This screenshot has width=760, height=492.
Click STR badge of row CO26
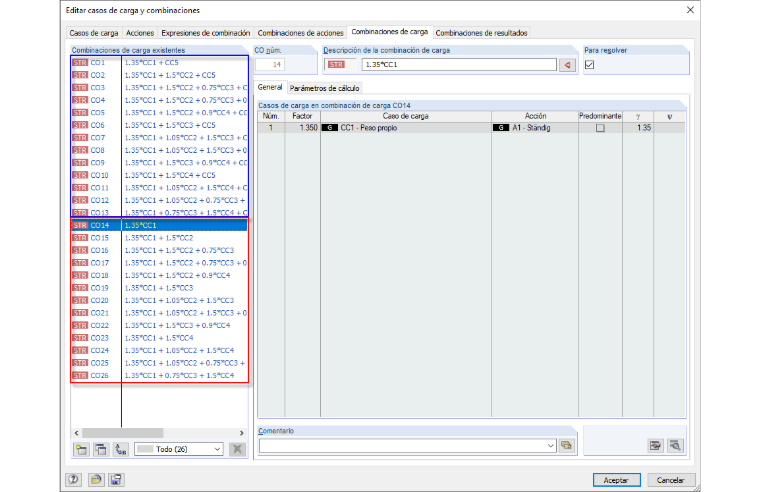pyautogui.click(x=80, y=375)
